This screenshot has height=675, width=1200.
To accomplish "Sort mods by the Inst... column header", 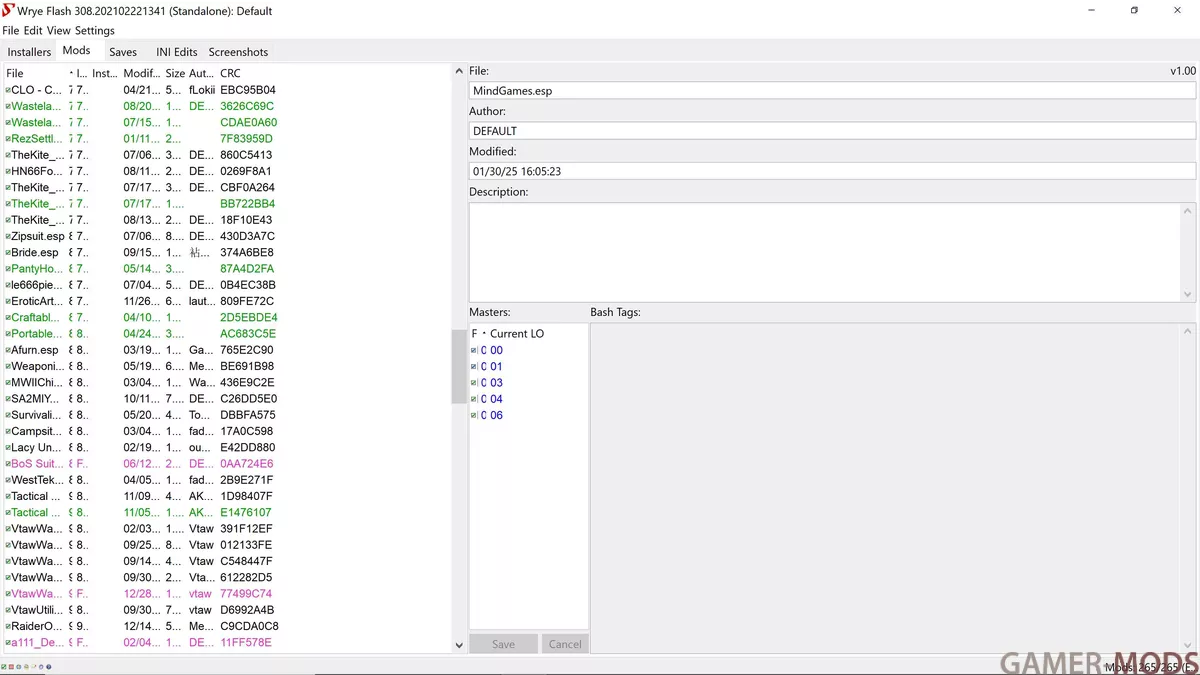I will 105,73.
